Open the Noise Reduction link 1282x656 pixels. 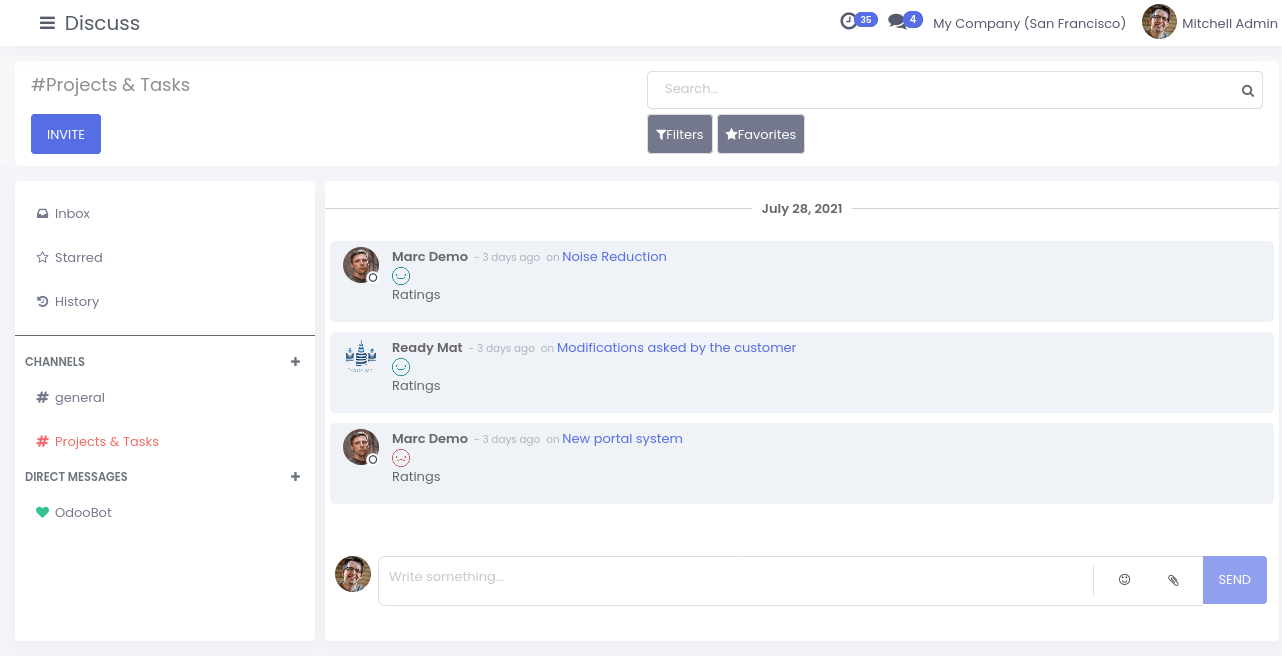point(614,257)
